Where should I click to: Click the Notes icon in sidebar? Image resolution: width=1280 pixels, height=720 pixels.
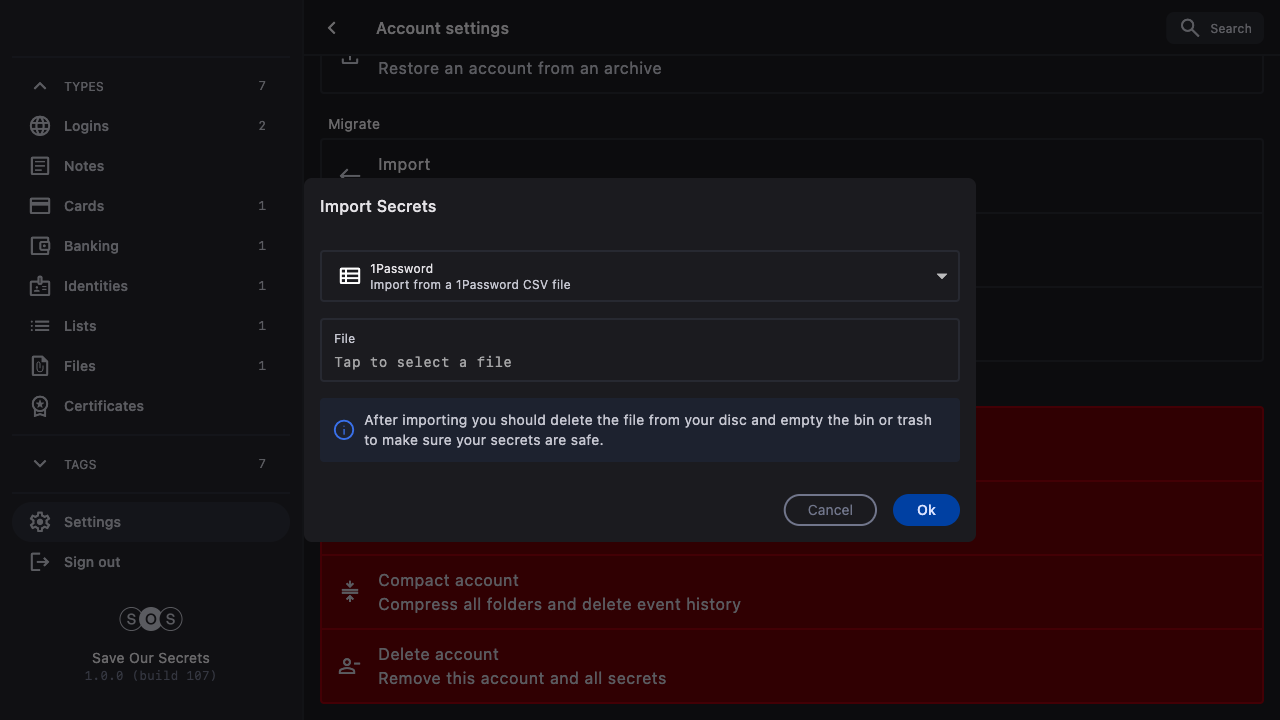click(x=40, y=166)
